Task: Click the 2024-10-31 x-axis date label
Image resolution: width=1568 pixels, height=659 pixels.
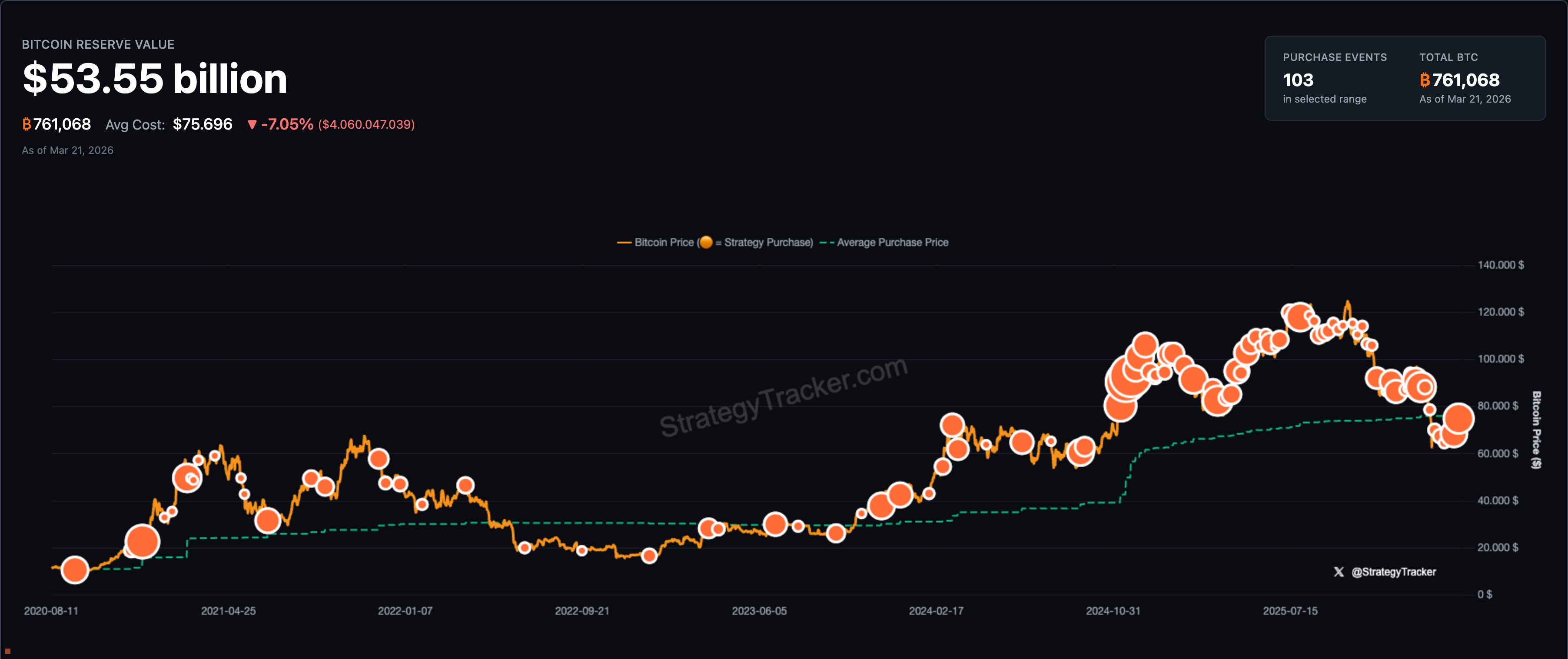Action: [x=1113, y=611]
